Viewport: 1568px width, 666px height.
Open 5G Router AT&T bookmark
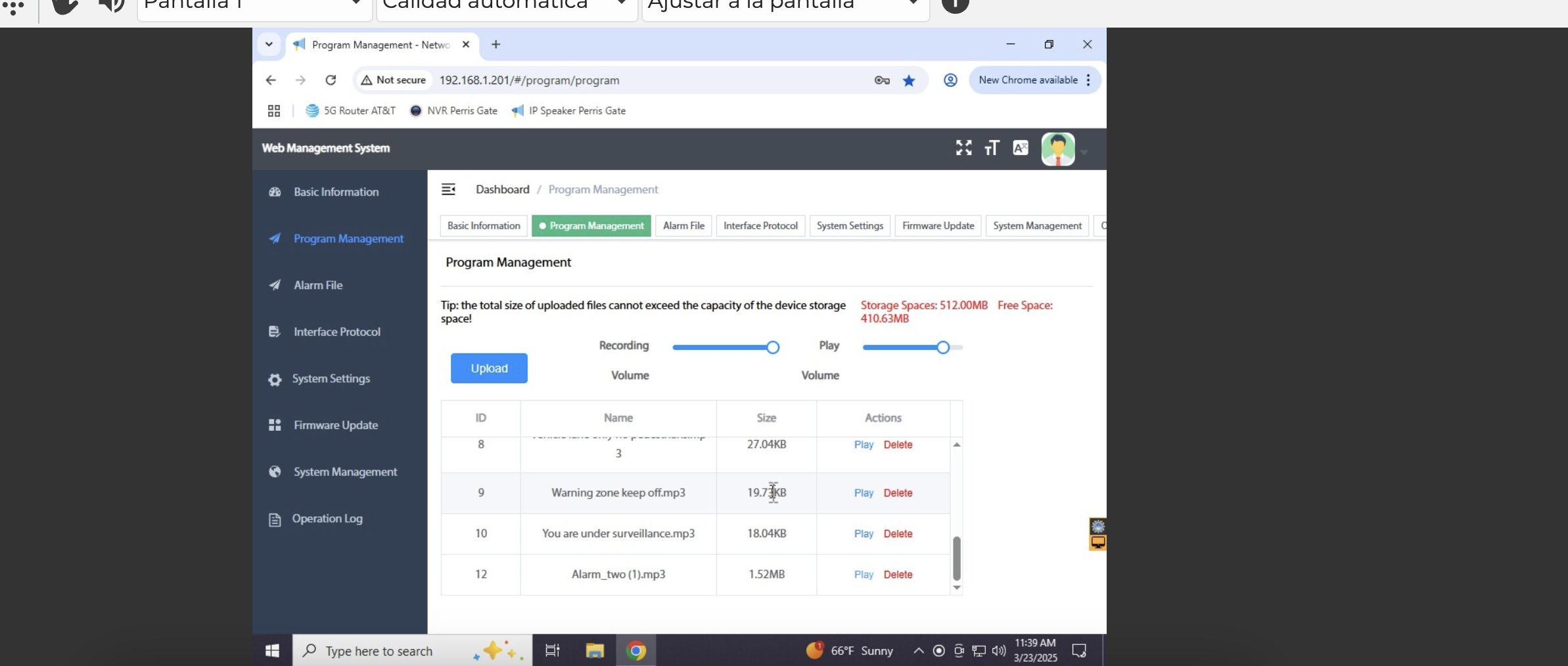[351, 110]
